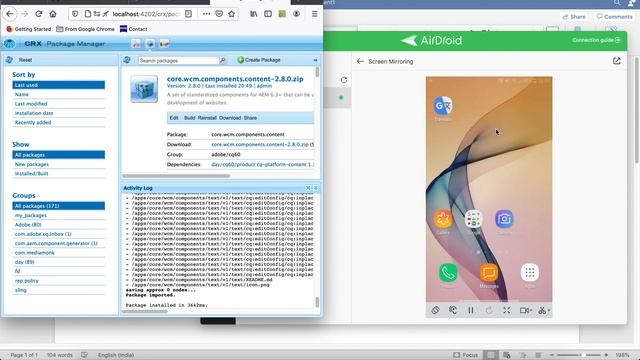This screenshot has height=360, width=640.
Task: Open Contact bookmark
Action: tap(133, 29)
